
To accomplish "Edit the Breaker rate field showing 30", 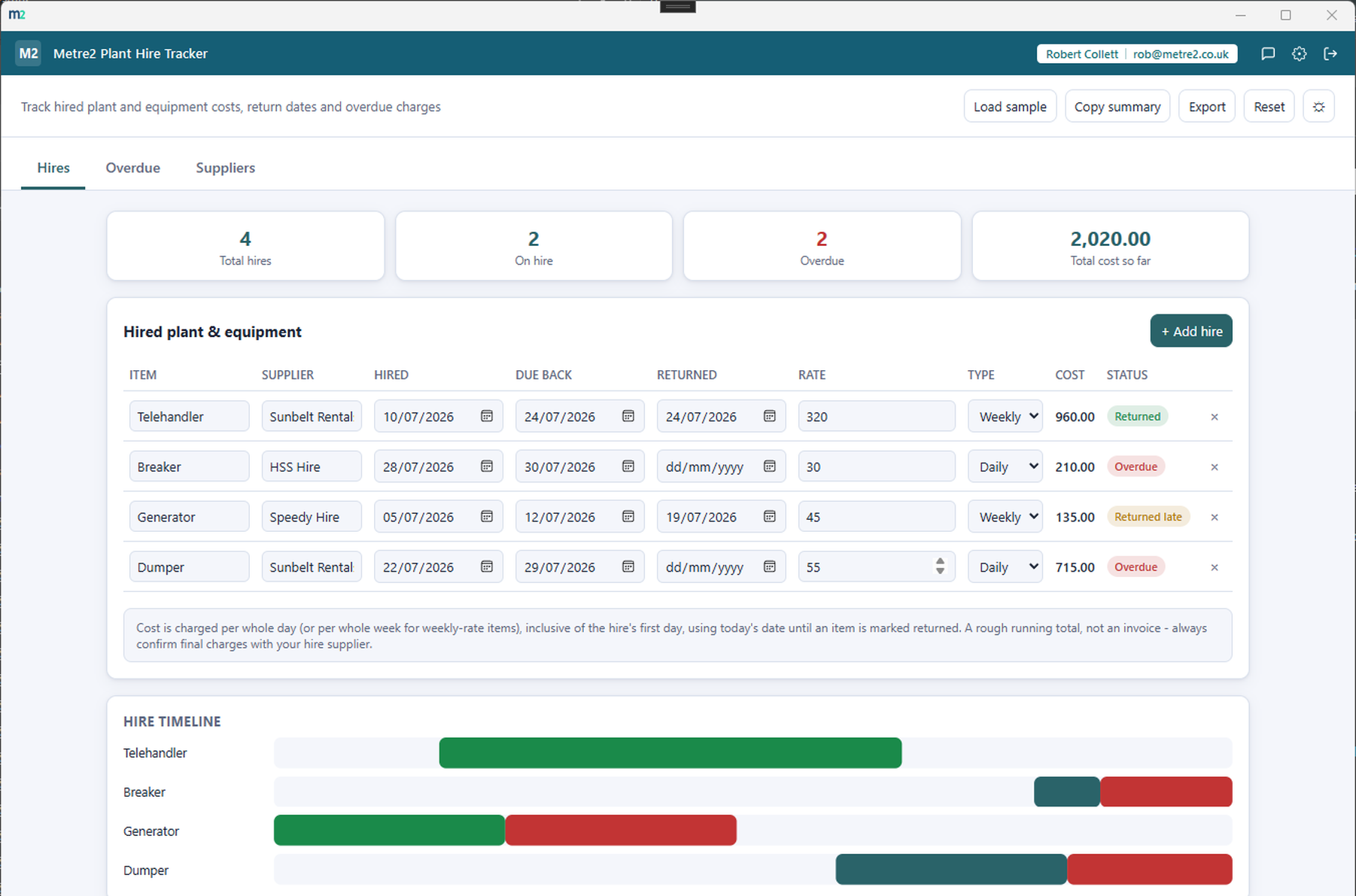I will pyautogui.click(x=877, y=466).
